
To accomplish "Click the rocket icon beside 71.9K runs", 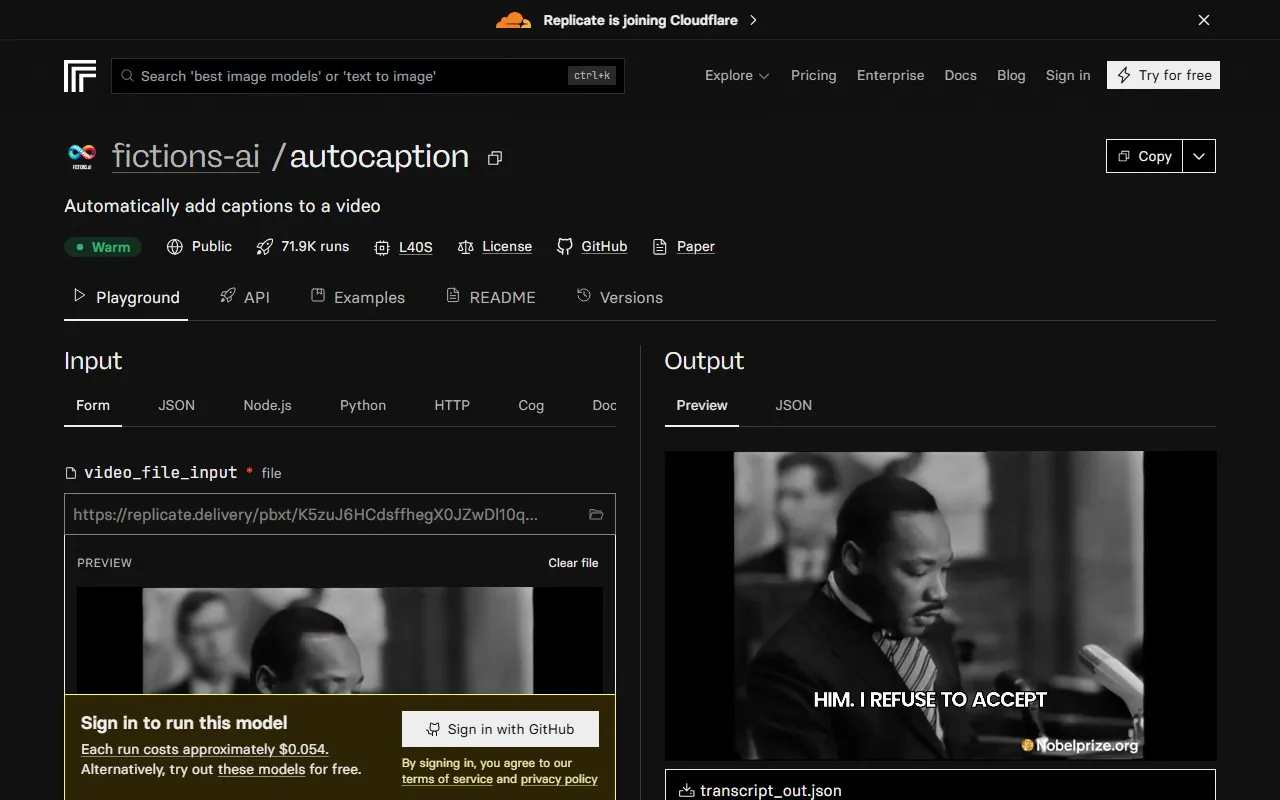I will point(264,246).
